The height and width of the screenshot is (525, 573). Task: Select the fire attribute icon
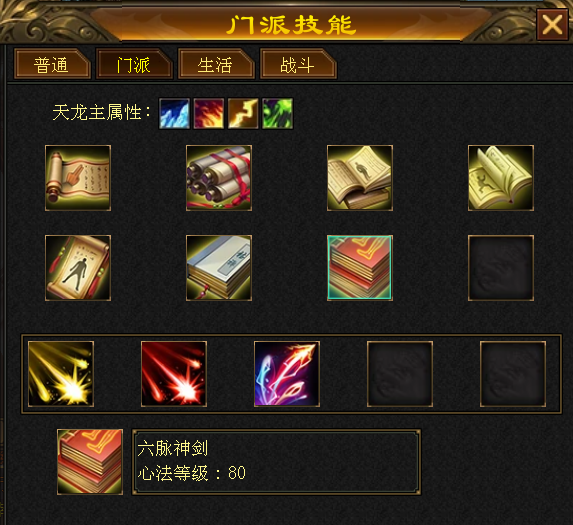(x=209, y=113)
